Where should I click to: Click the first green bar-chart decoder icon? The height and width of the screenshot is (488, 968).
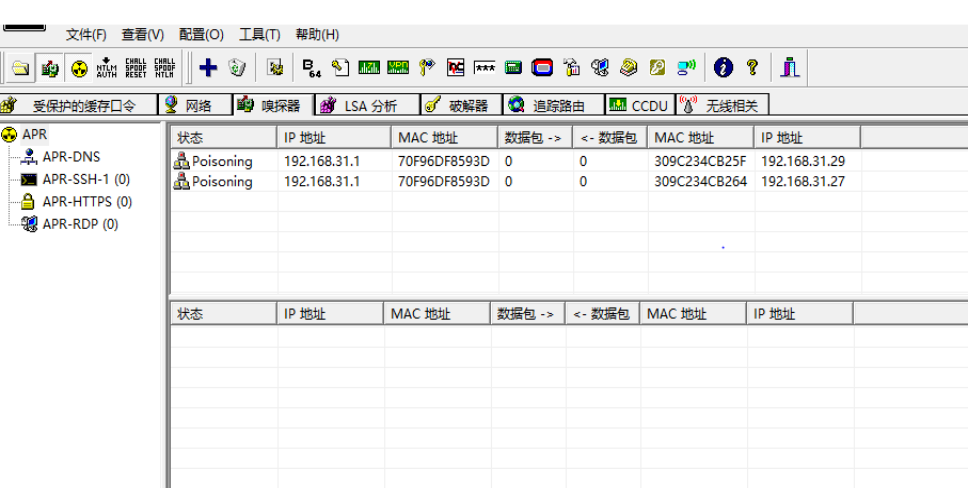pos(369,67)
